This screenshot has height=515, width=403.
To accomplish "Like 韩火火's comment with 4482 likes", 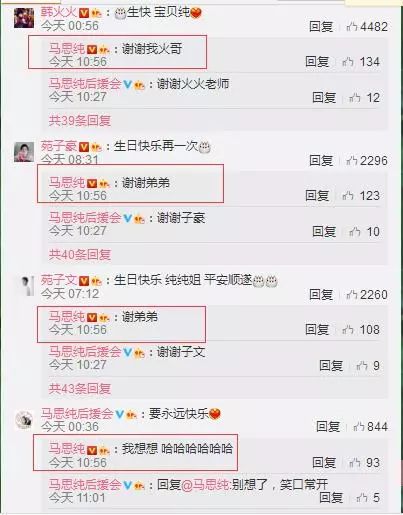I will tap(367, 27).
